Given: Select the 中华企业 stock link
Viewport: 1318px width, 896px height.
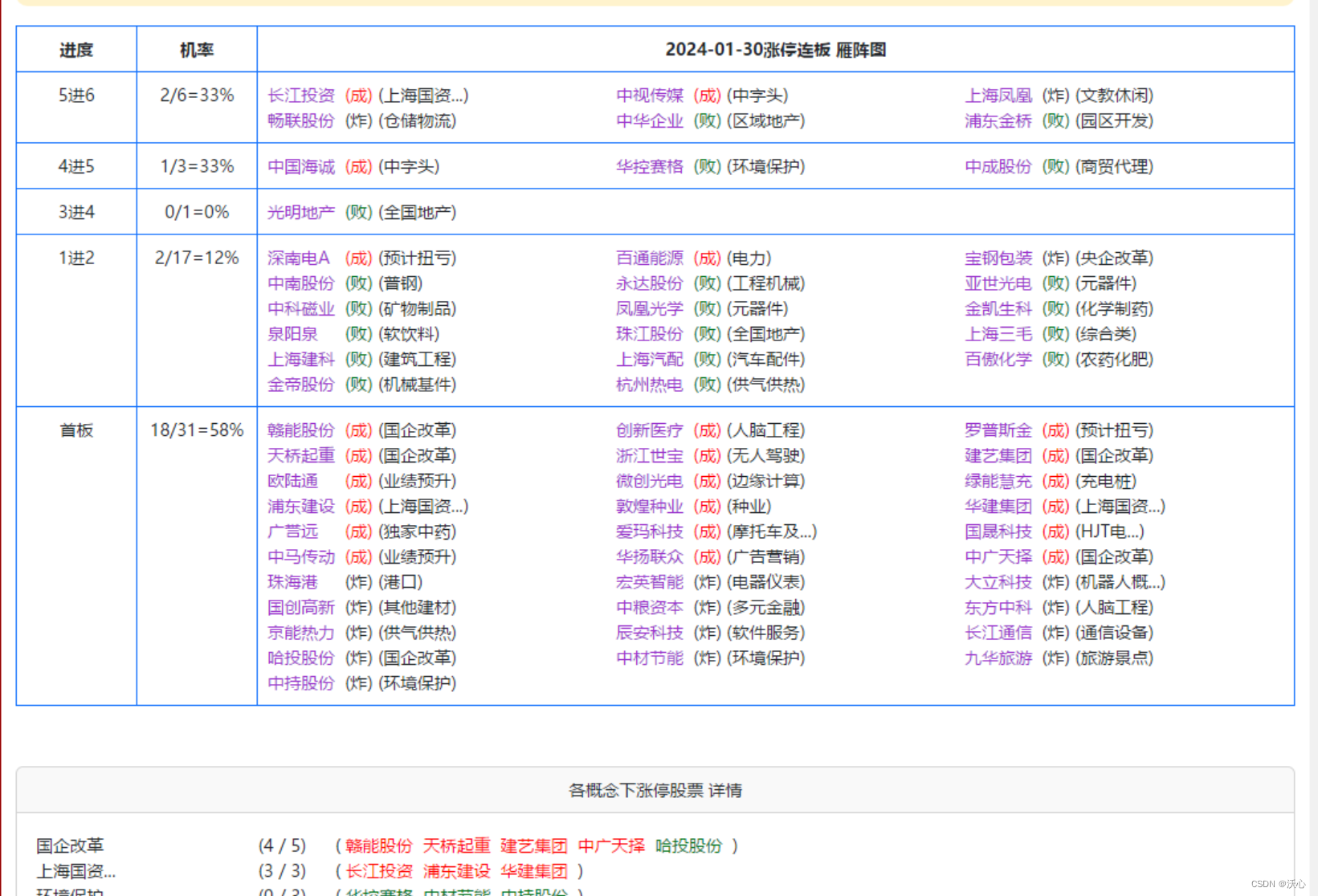Looking at the screenshot, I should [649, 121].
